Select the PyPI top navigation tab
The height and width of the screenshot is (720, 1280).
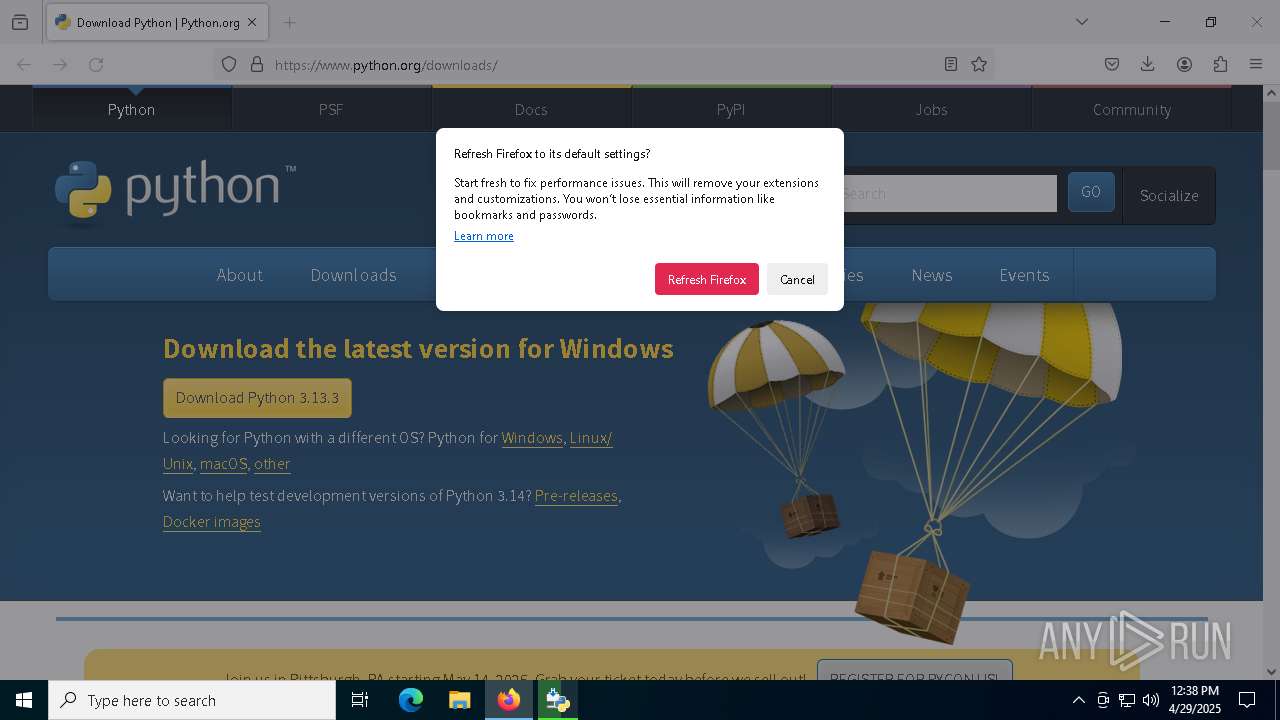click(731, 109)
